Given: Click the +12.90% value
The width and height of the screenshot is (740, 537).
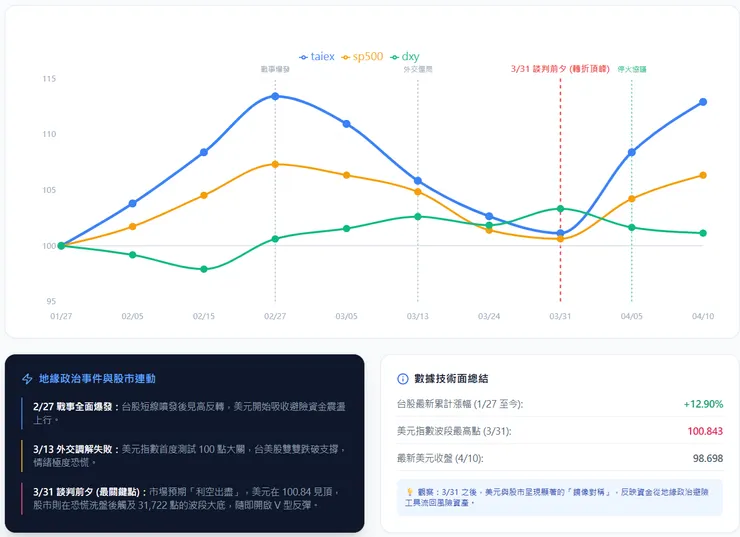Looking at the screenshot, I should tap(703, 404).
